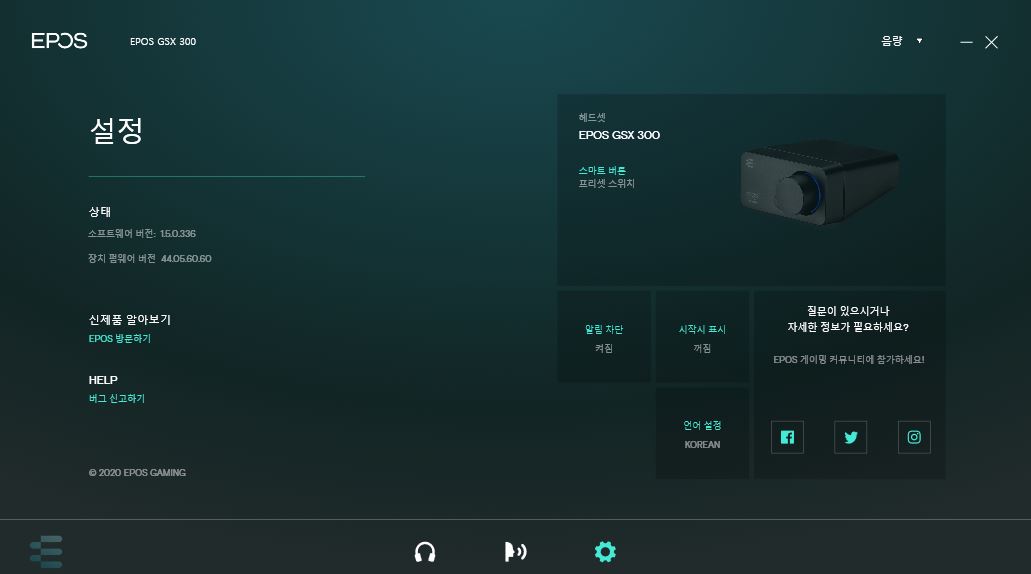
Task: Toggle the 시작시 표시 show-on-startup tile
Action: tap(702, 337)
